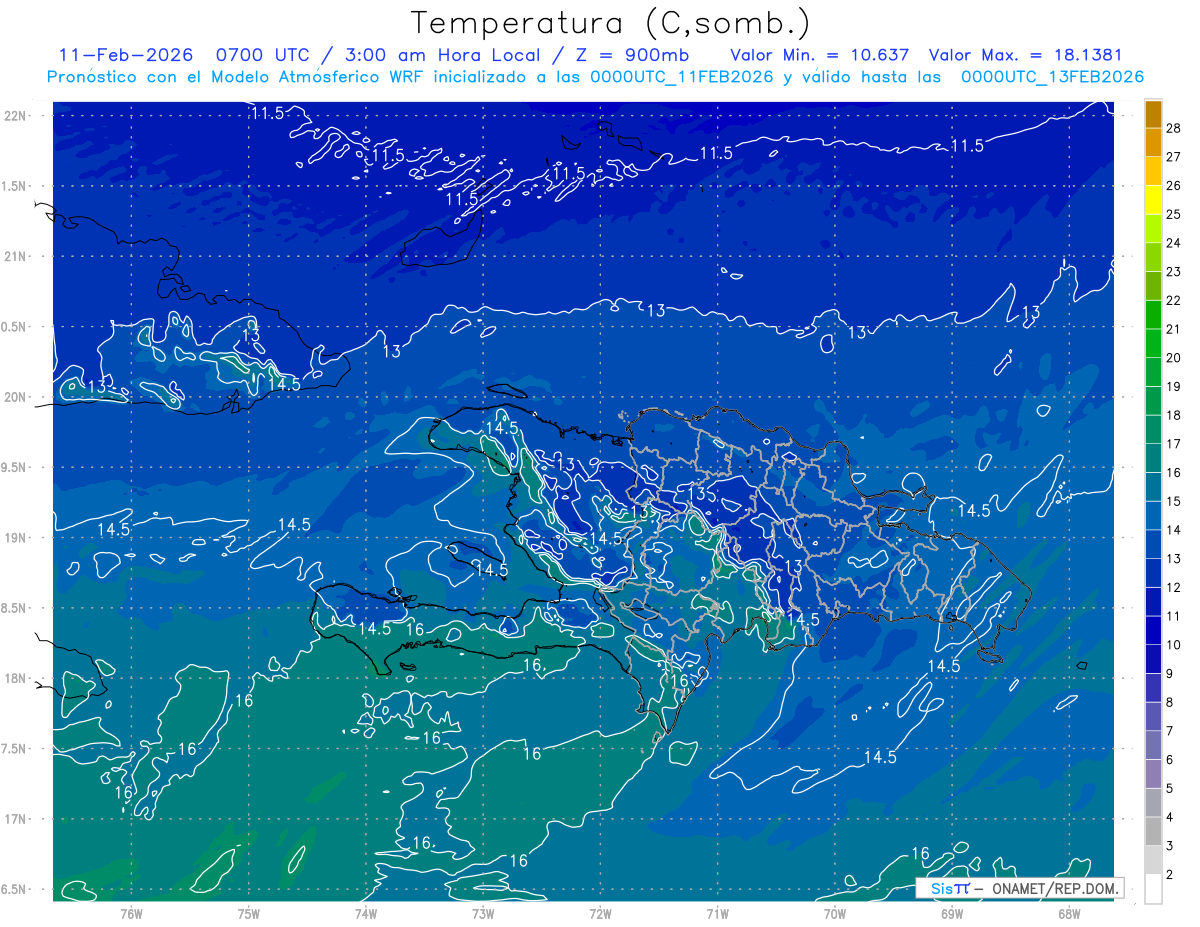Click the '21N' latitude axis label
The image size is (1200, 927).
[x=16, y=257]
